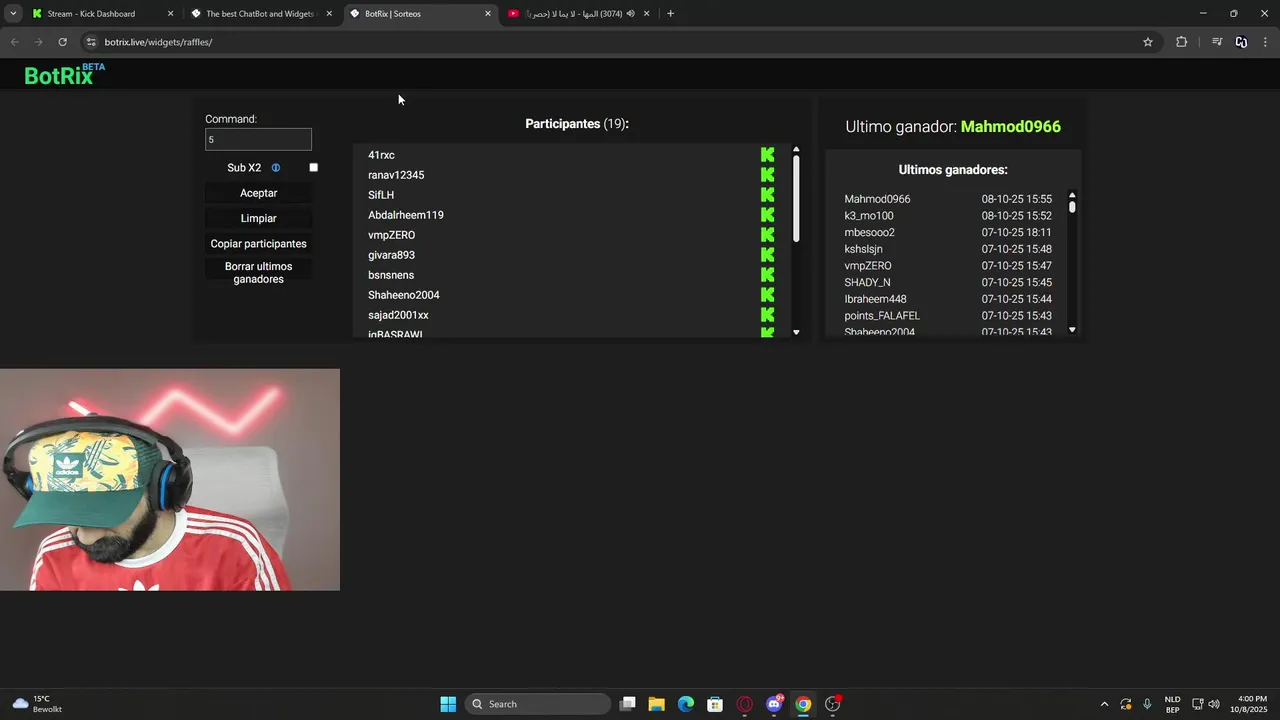The image size is (1280, 720).
Task: Click Copiar participantes button
Action: tap(258, 244)
